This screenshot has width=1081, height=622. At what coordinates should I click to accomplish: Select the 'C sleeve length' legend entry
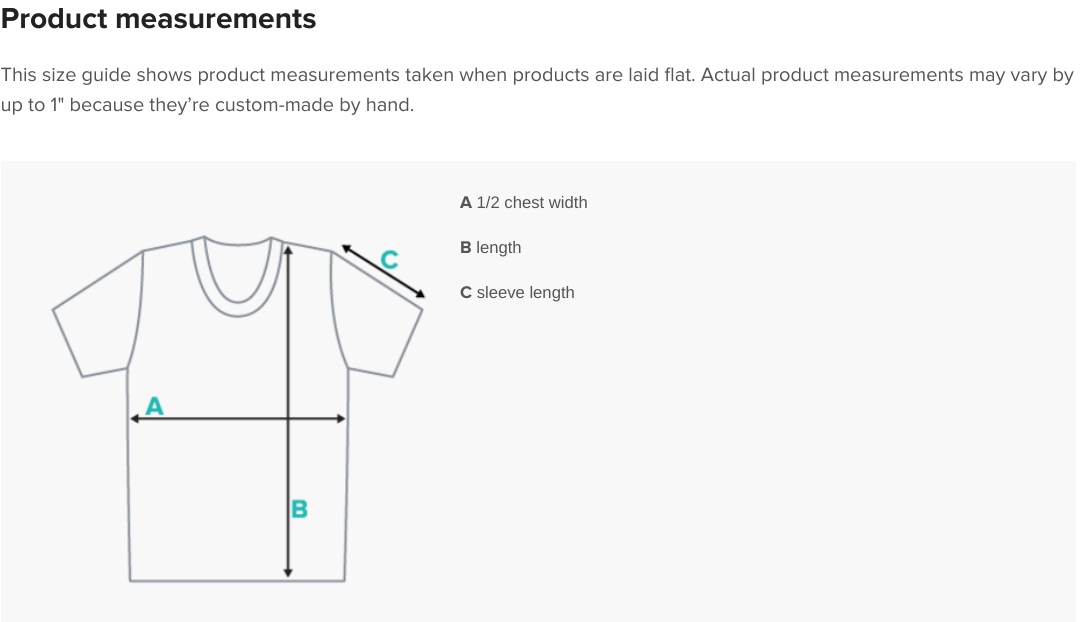pos(517,292)
